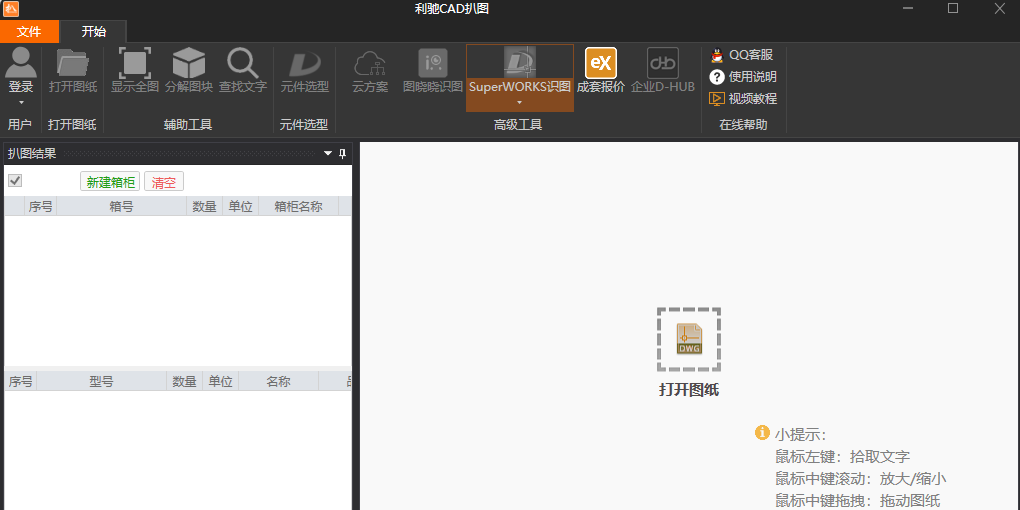The width and height of the screenshot is (1020, 510).
Task: Open the 扒图结果 panel dropdown menu arrow
Action: tap(328, 154)
